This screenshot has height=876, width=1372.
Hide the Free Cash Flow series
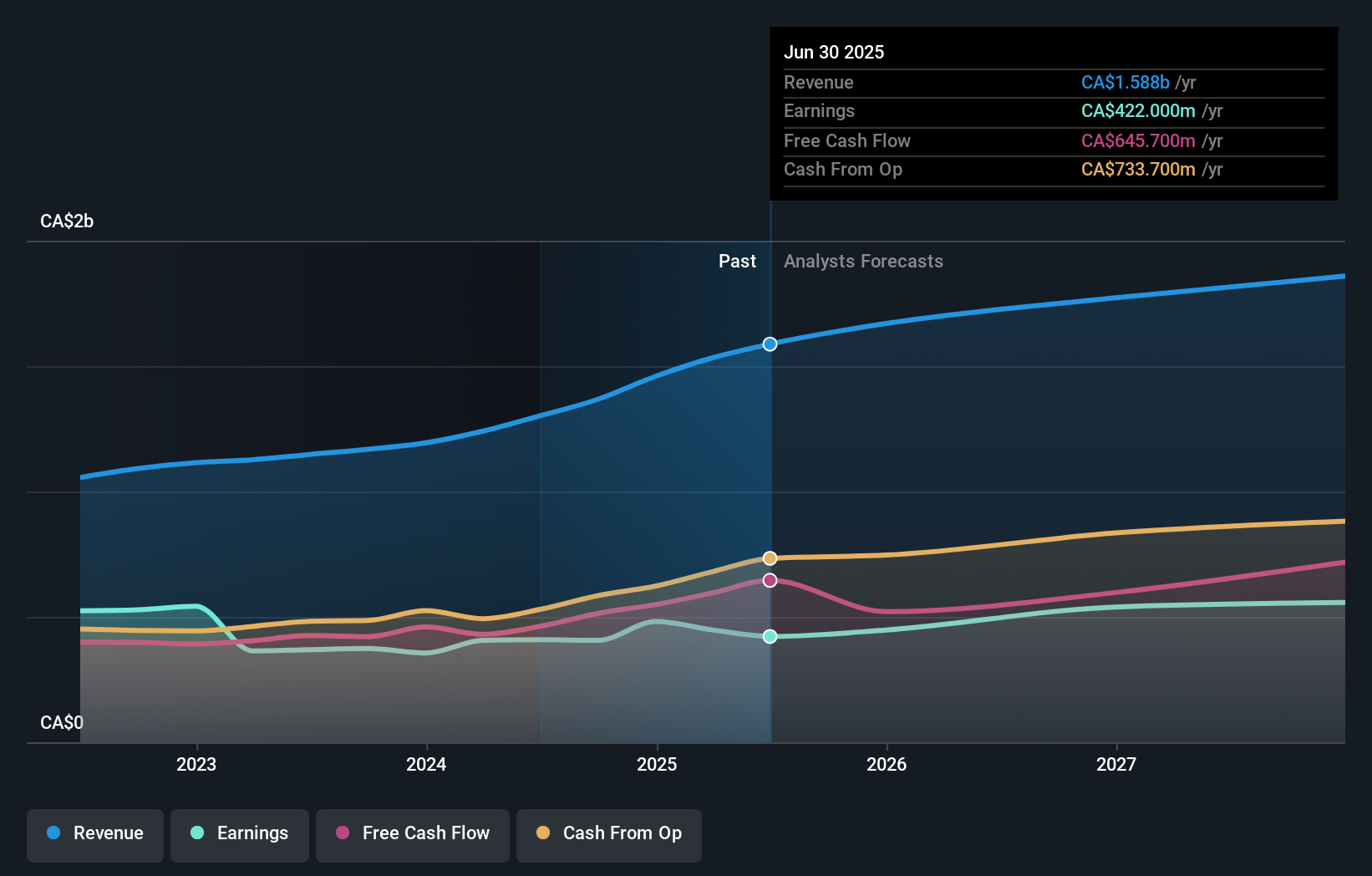412,833
